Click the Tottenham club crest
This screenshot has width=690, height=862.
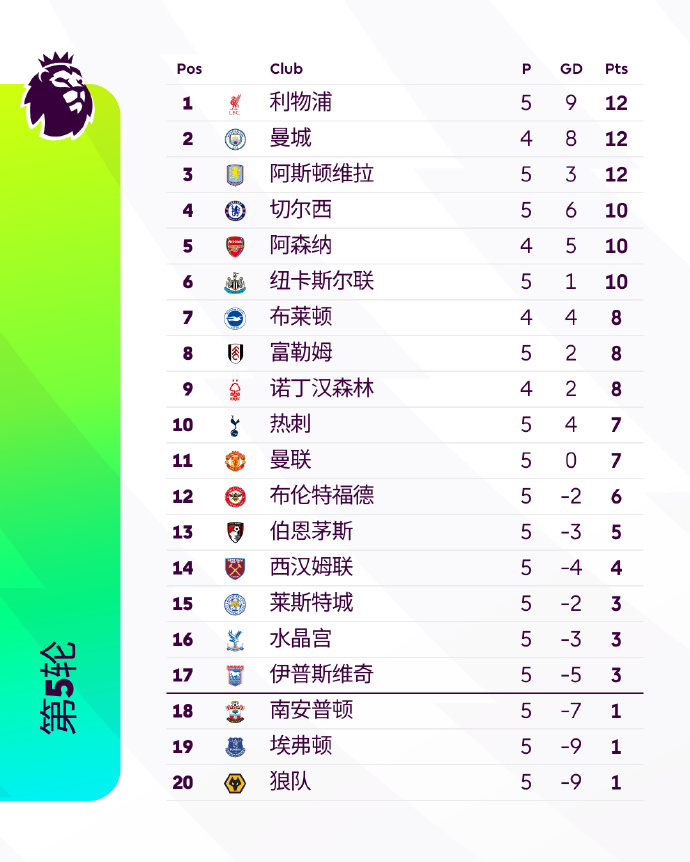235,425
